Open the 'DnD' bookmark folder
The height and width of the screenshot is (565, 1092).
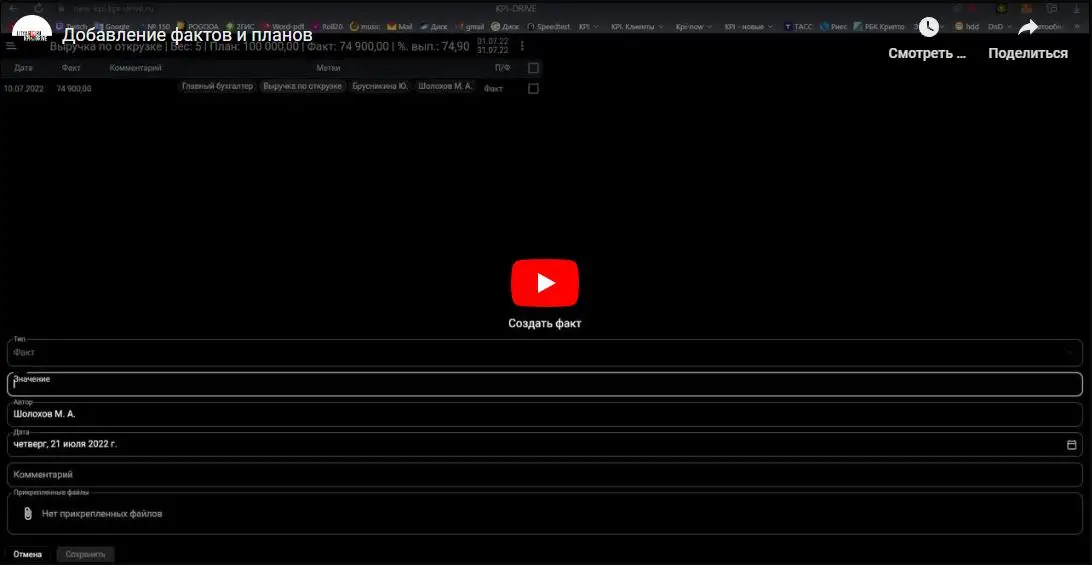click(x=999, y=26)
